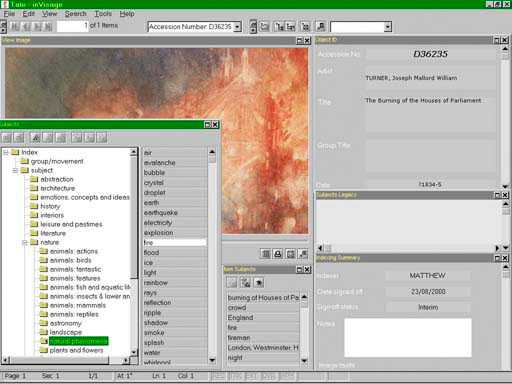Viewport: 512px width, 384px height.
Task: Select plants and flowers folder
Action: [x=76, y=350]
